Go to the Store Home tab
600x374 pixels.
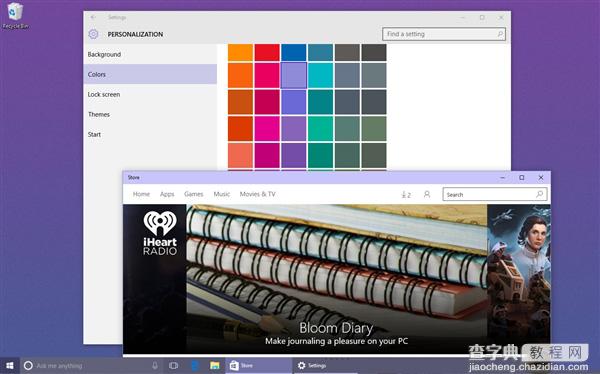coord(141,194)
